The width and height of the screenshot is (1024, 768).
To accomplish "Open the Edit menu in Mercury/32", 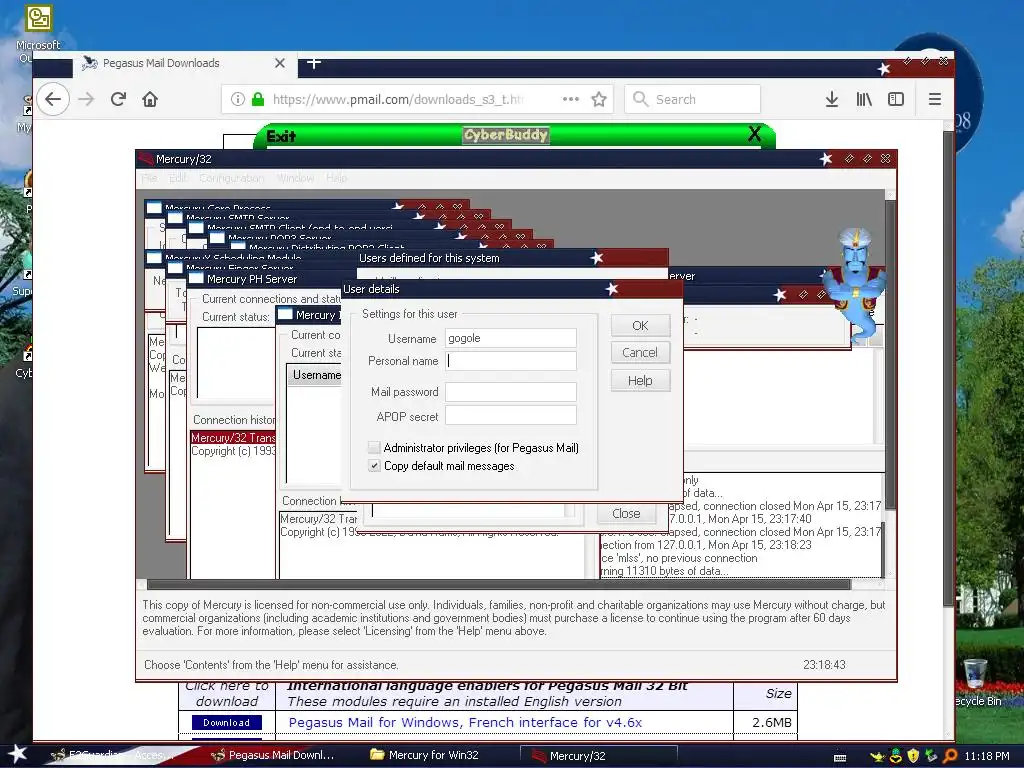I will coord(178,178).
